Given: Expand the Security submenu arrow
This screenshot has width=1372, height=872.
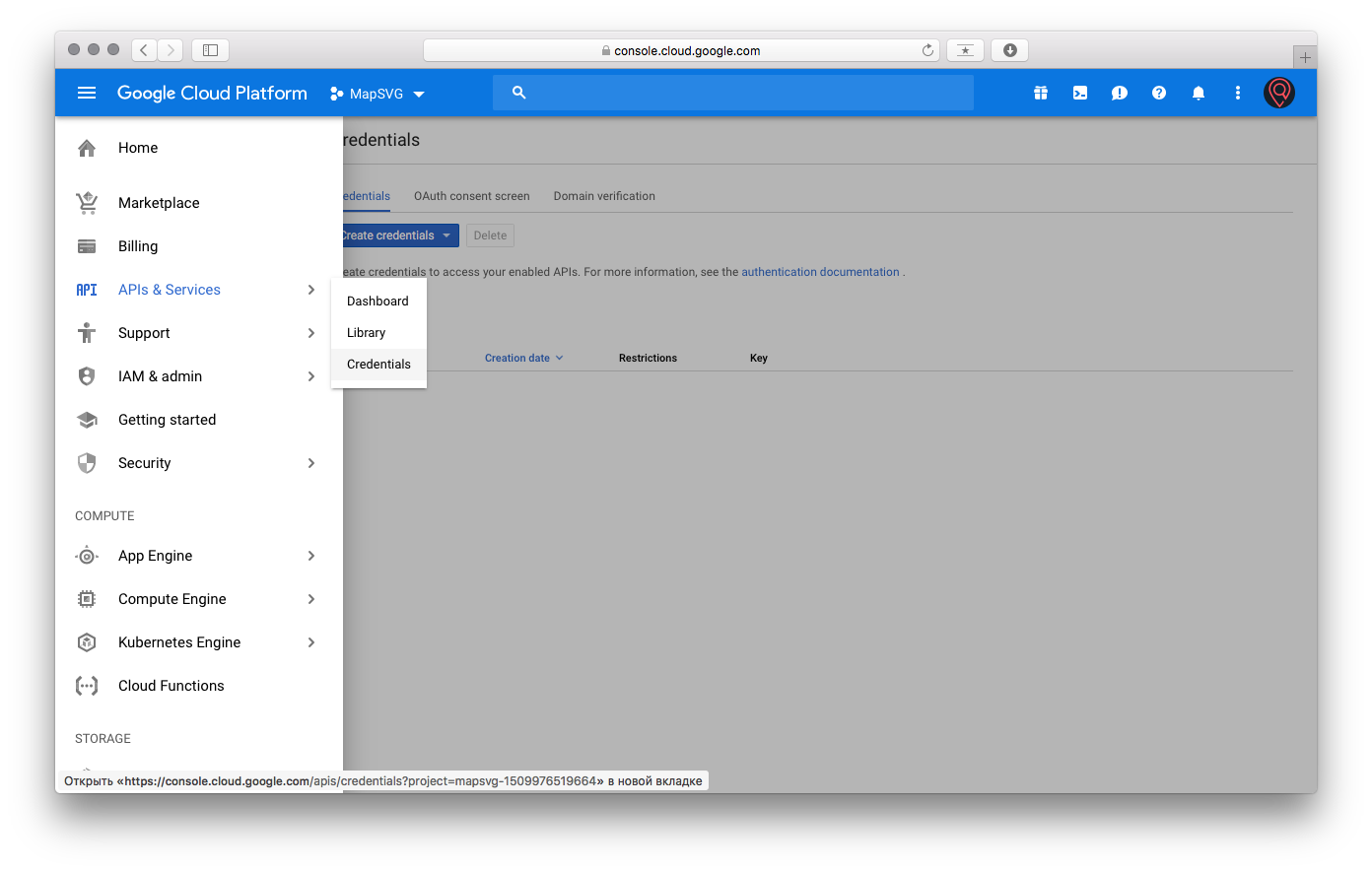Looking at the screenshot, I should 311,463.
